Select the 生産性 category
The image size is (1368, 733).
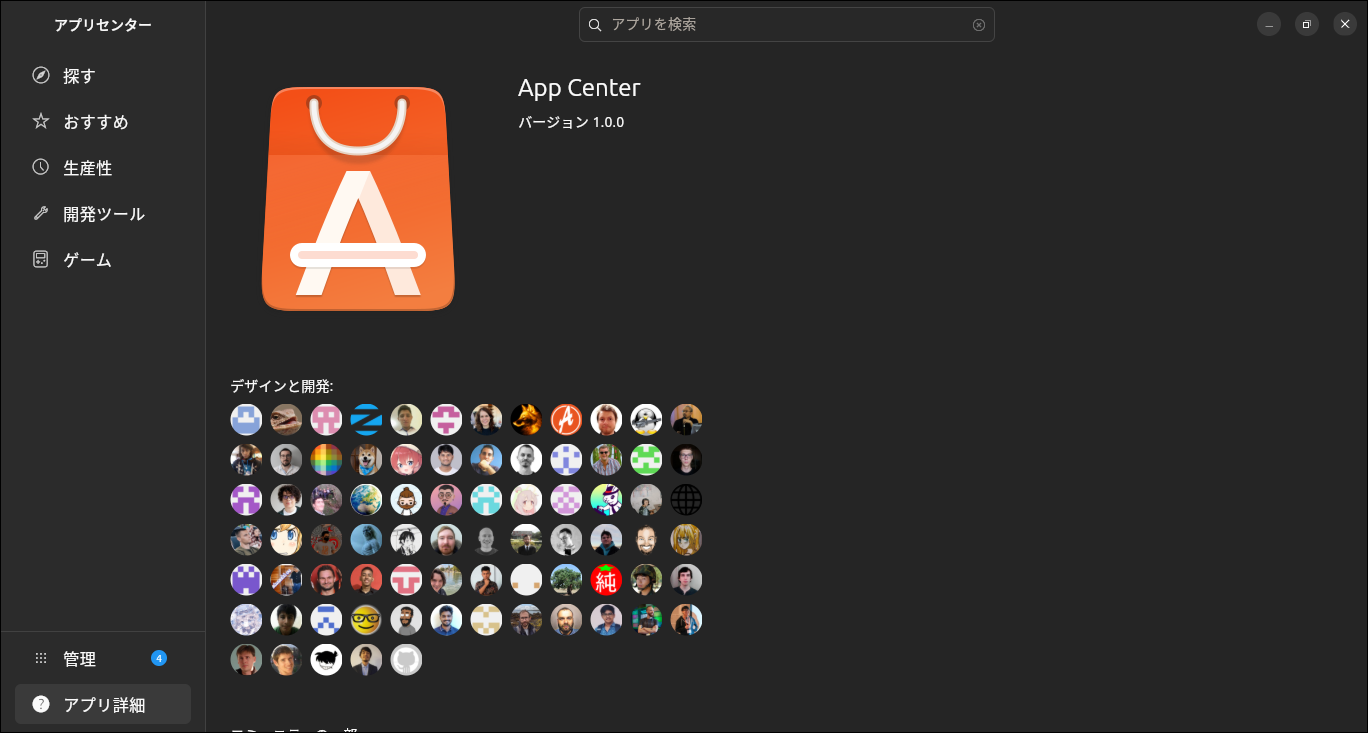point(103,168)
